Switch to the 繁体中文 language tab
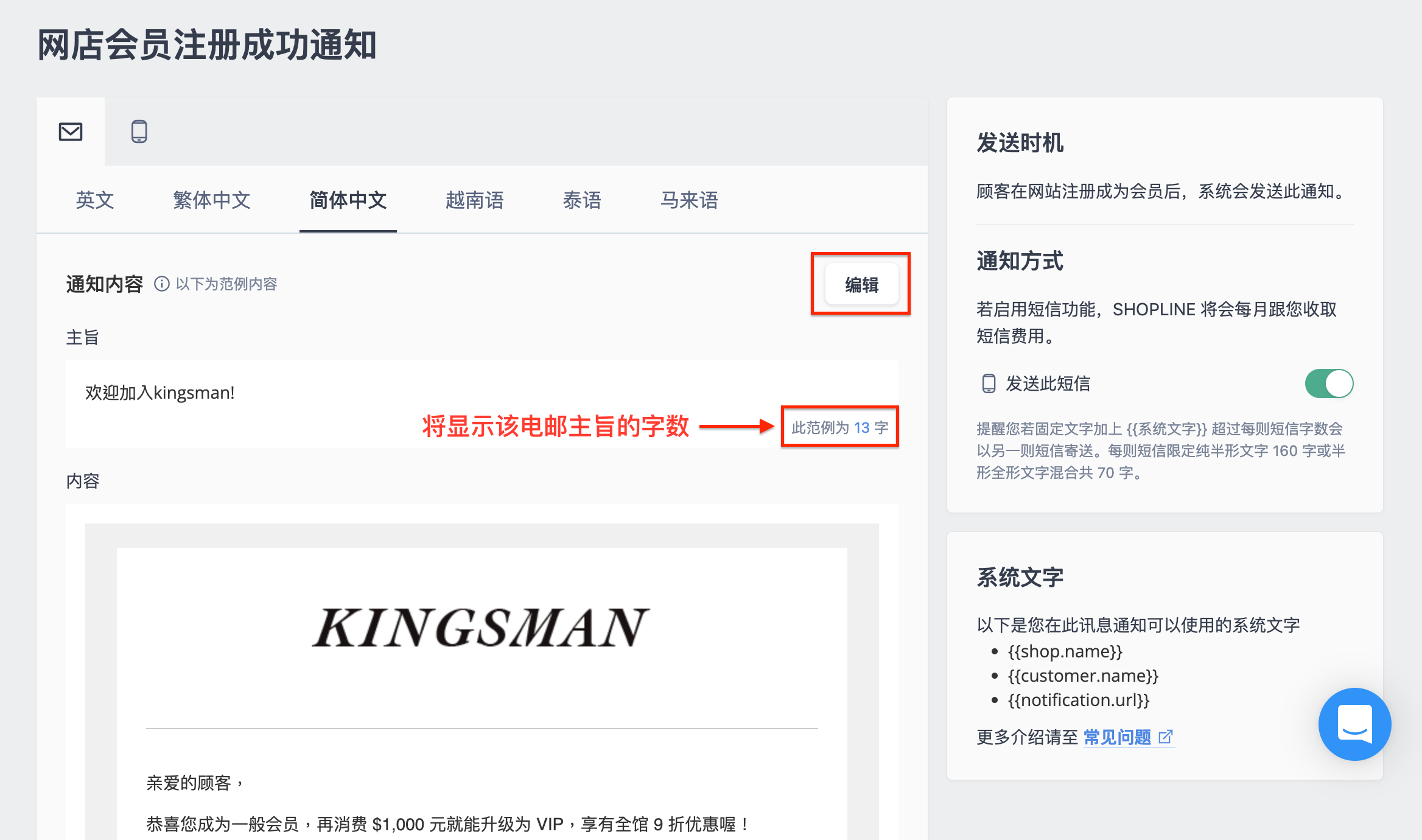Image resolution: width=1422 pixels, height=840 pixels. [x=212, y=200]
